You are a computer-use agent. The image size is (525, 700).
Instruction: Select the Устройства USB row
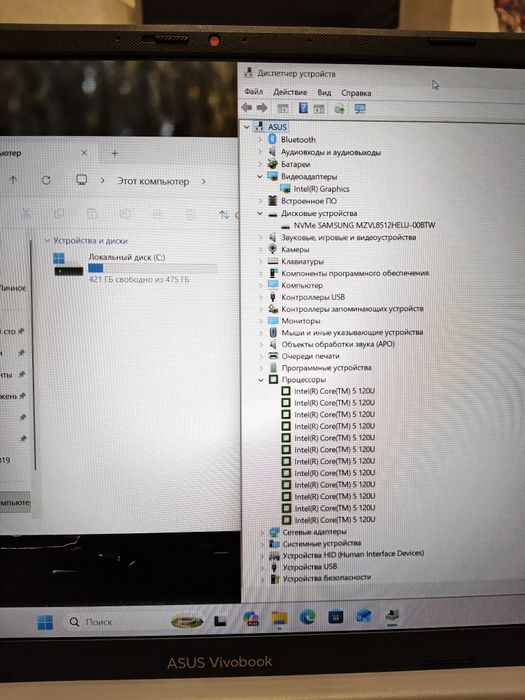pyautogui.click(x=309, y=567)
